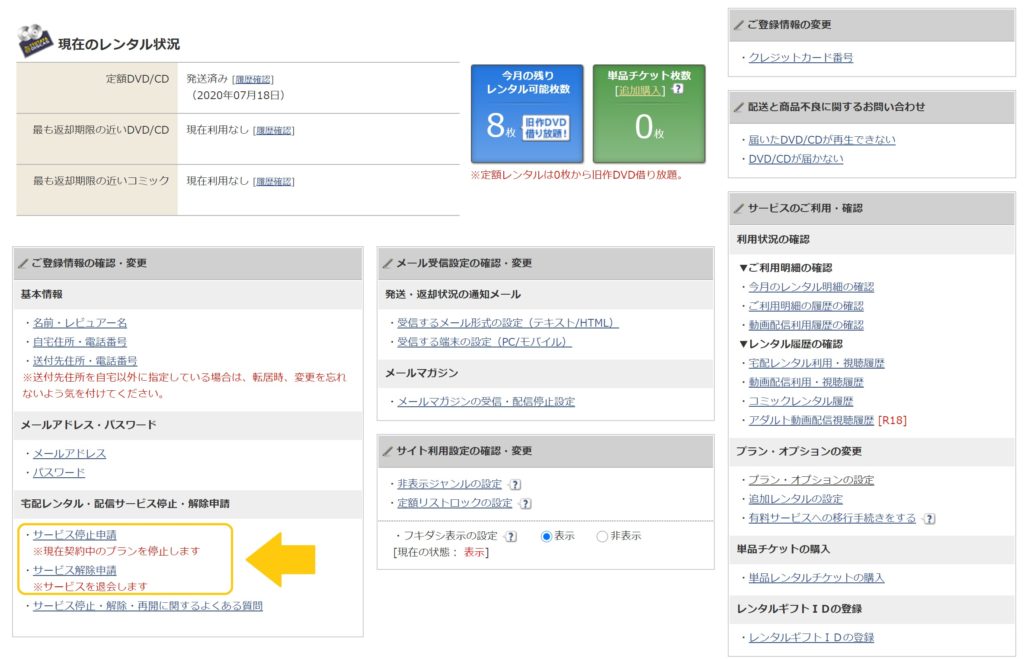1024x659 pixels.
Task: Open コミックレンタル履歴 link
Action: click(801, 401)
